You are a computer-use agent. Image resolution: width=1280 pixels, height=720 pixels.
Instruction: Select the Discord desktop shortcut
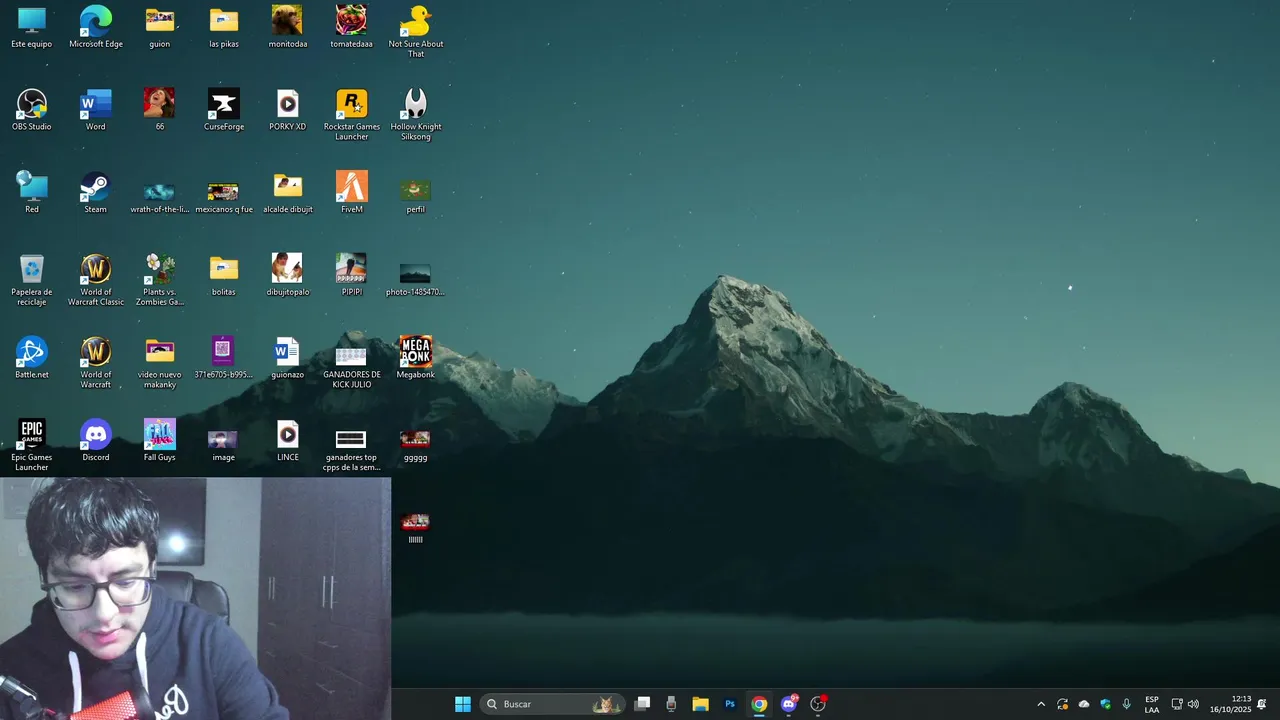tap(96, 441)
